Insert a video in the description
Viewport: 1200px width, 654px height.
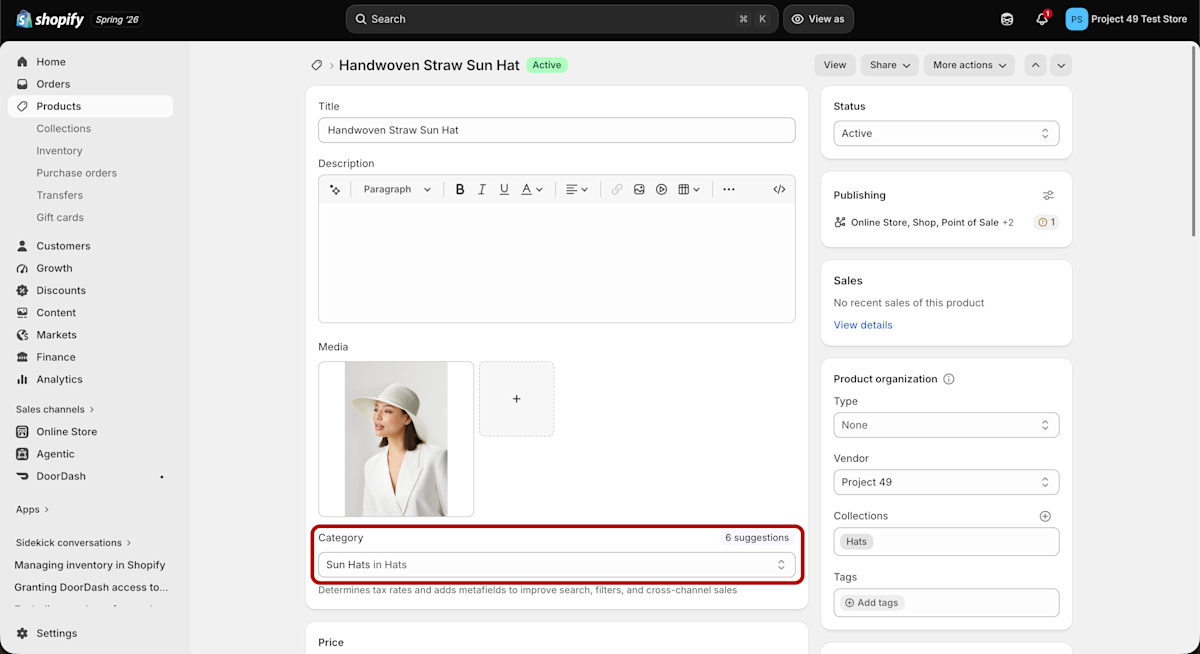point(661,189)
